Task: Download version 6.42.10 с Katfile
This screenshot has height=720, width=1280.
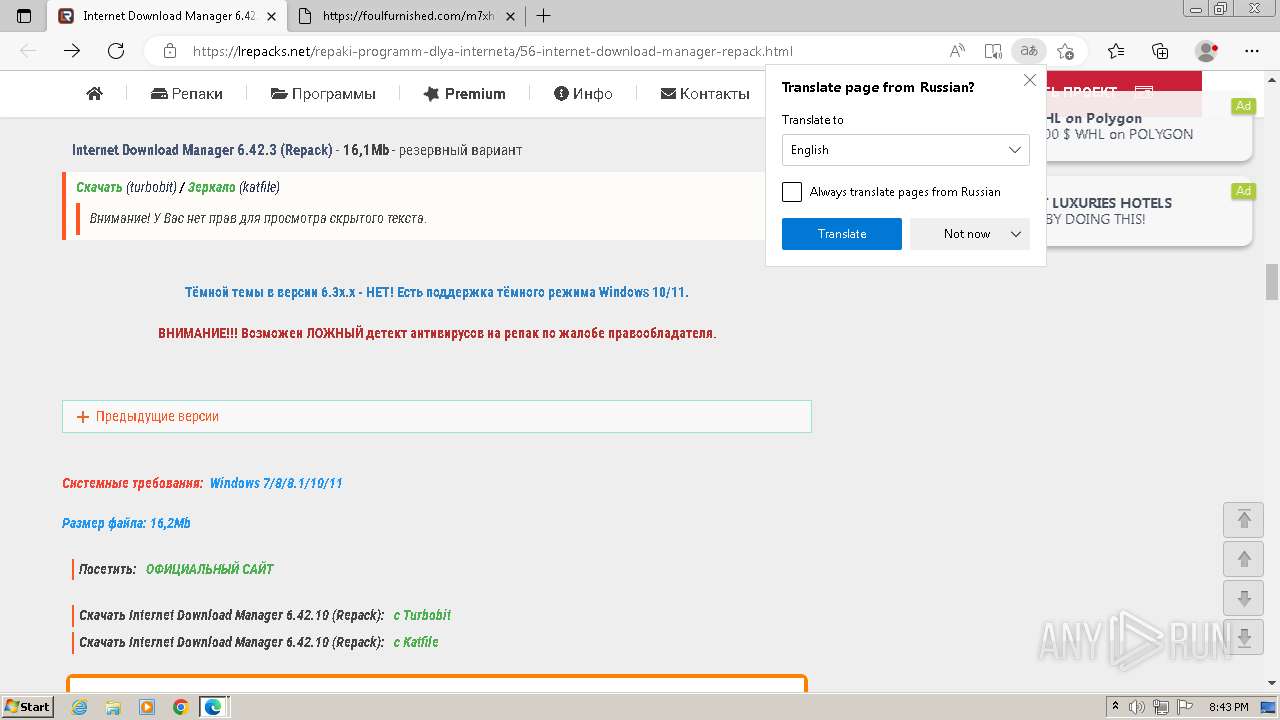Action: [416, 642]
